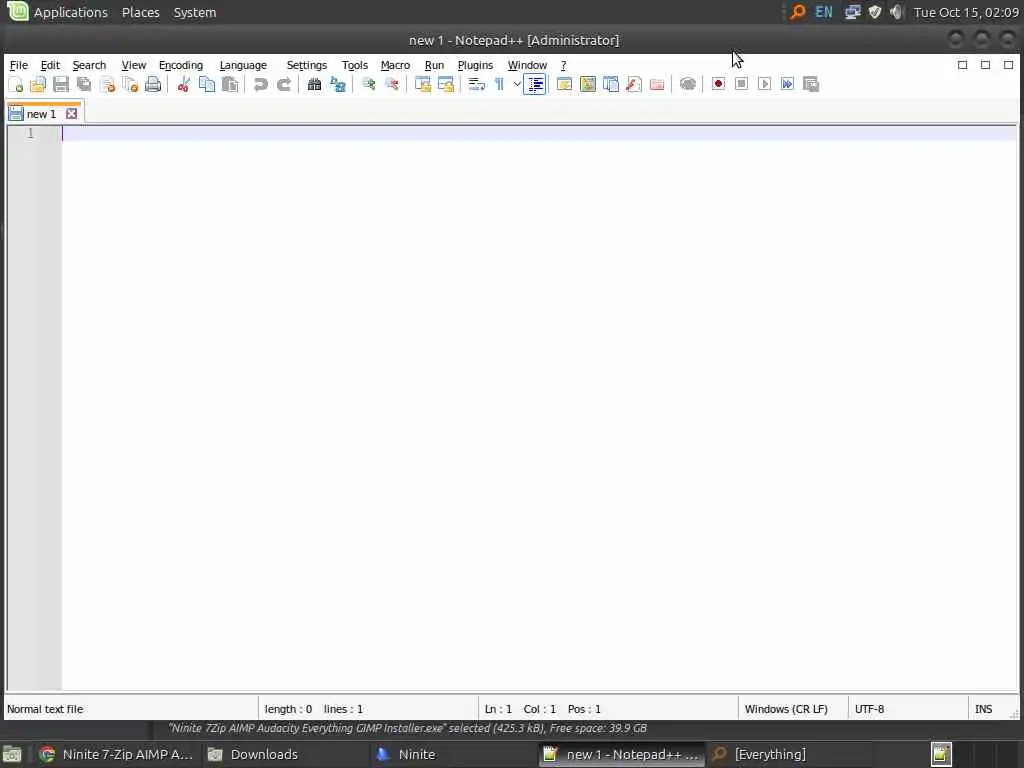
Task: Click inside the editor on line 1
Action: pyautogui.click(x=539, y=133)
